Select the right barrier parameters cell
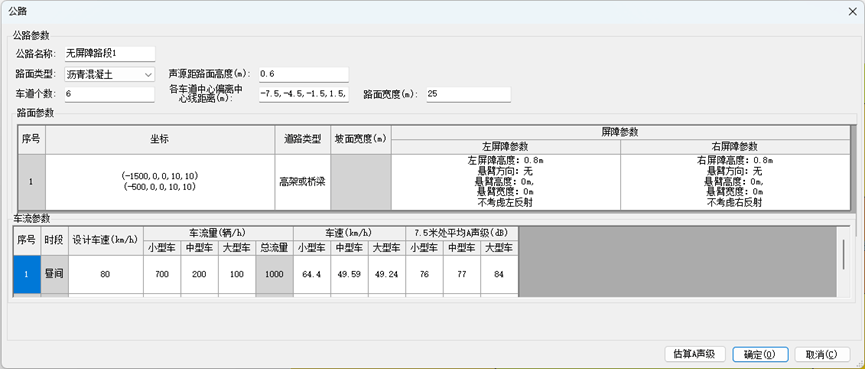 pyautogui.click(x=735, y=182)
